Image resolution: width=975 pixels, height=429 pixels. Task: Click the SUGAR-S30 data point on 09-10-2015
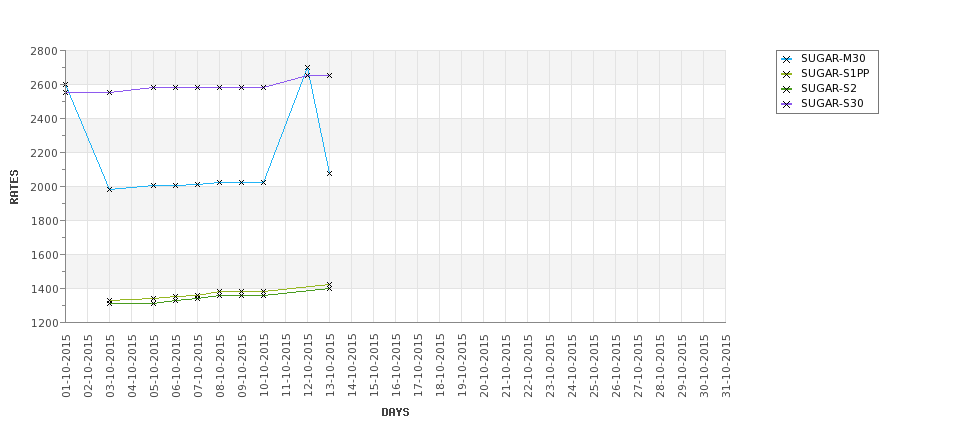point(241,87)
